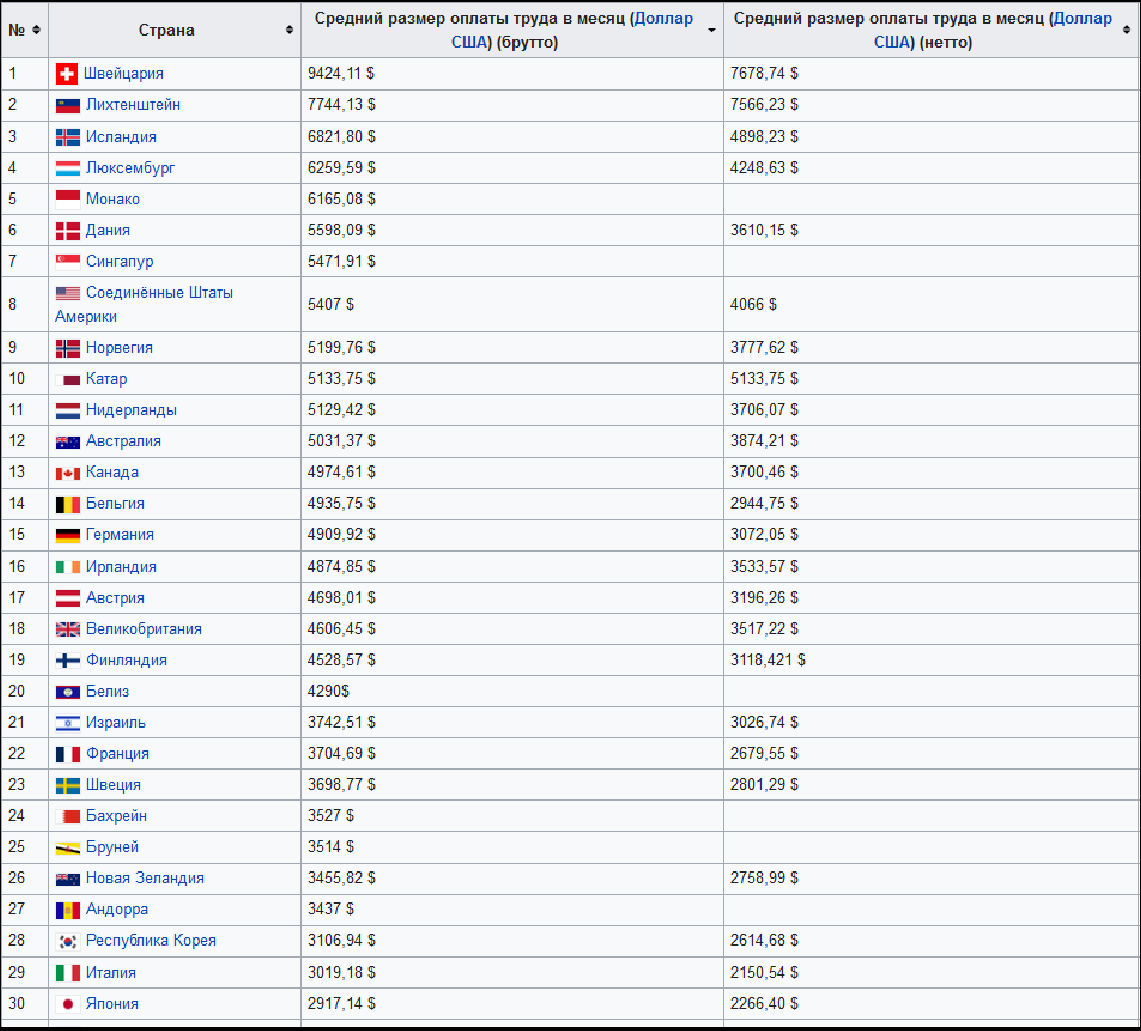Sort by net salary (нетто) column arrows

[x=1129, y=30]
